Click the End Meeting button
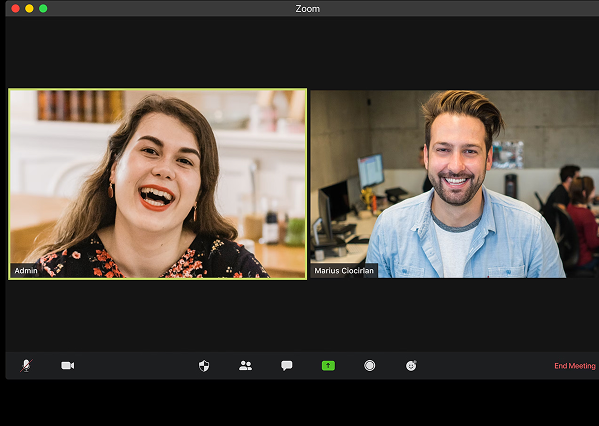The image size is (599, 426). tap(575, 366)
